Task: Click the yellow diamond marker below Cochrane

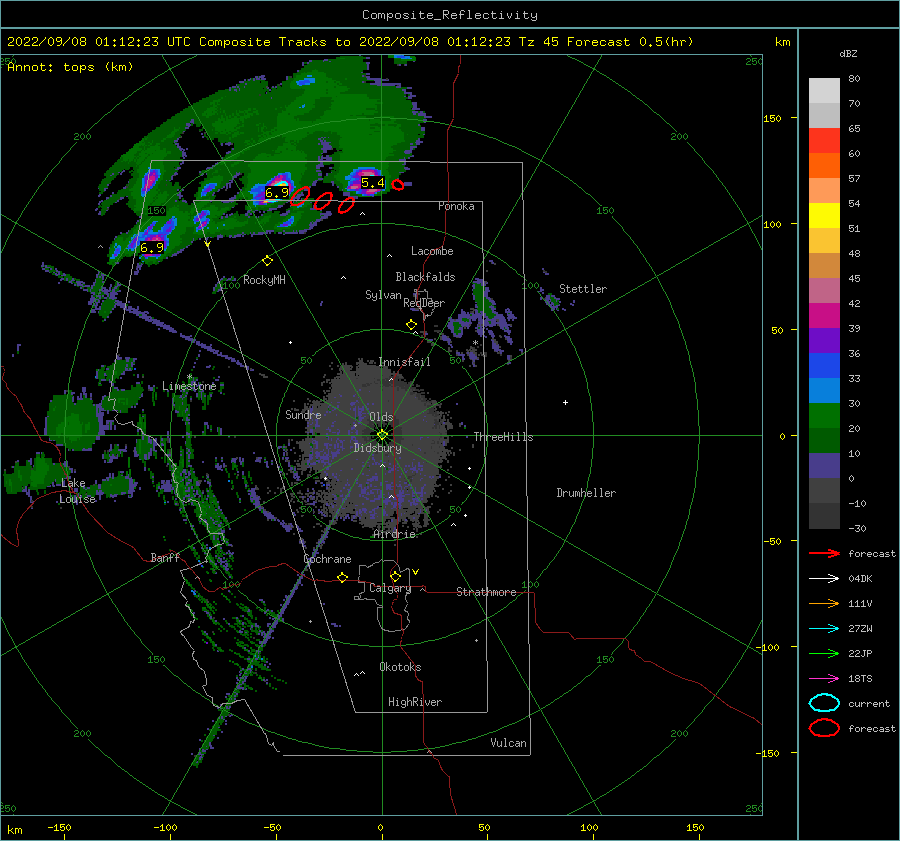Action: [342, 577]
